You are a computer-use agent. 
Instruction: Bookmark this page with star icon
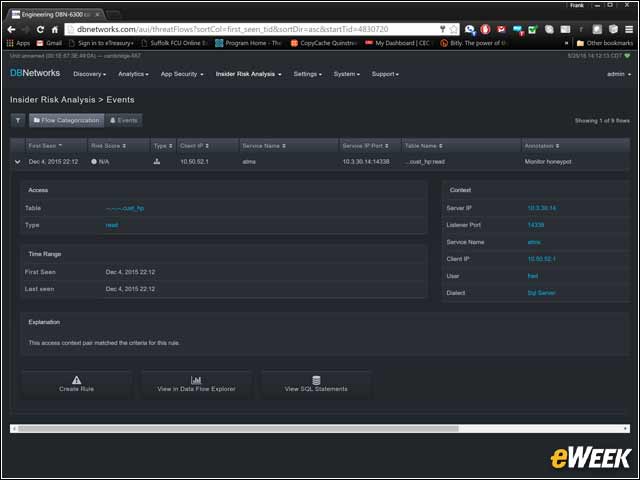453,29
